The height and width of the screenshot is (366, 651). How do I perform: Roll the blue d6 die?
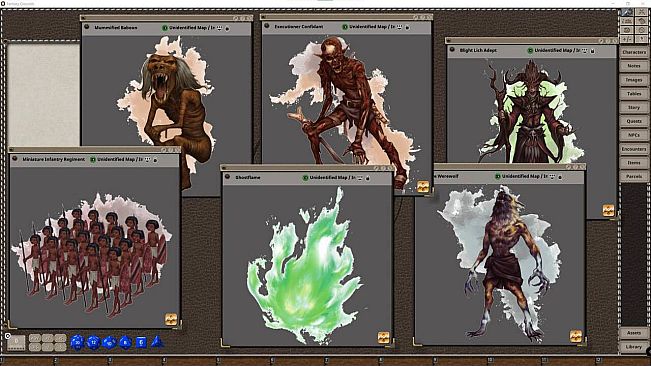[x=141, y=342]
